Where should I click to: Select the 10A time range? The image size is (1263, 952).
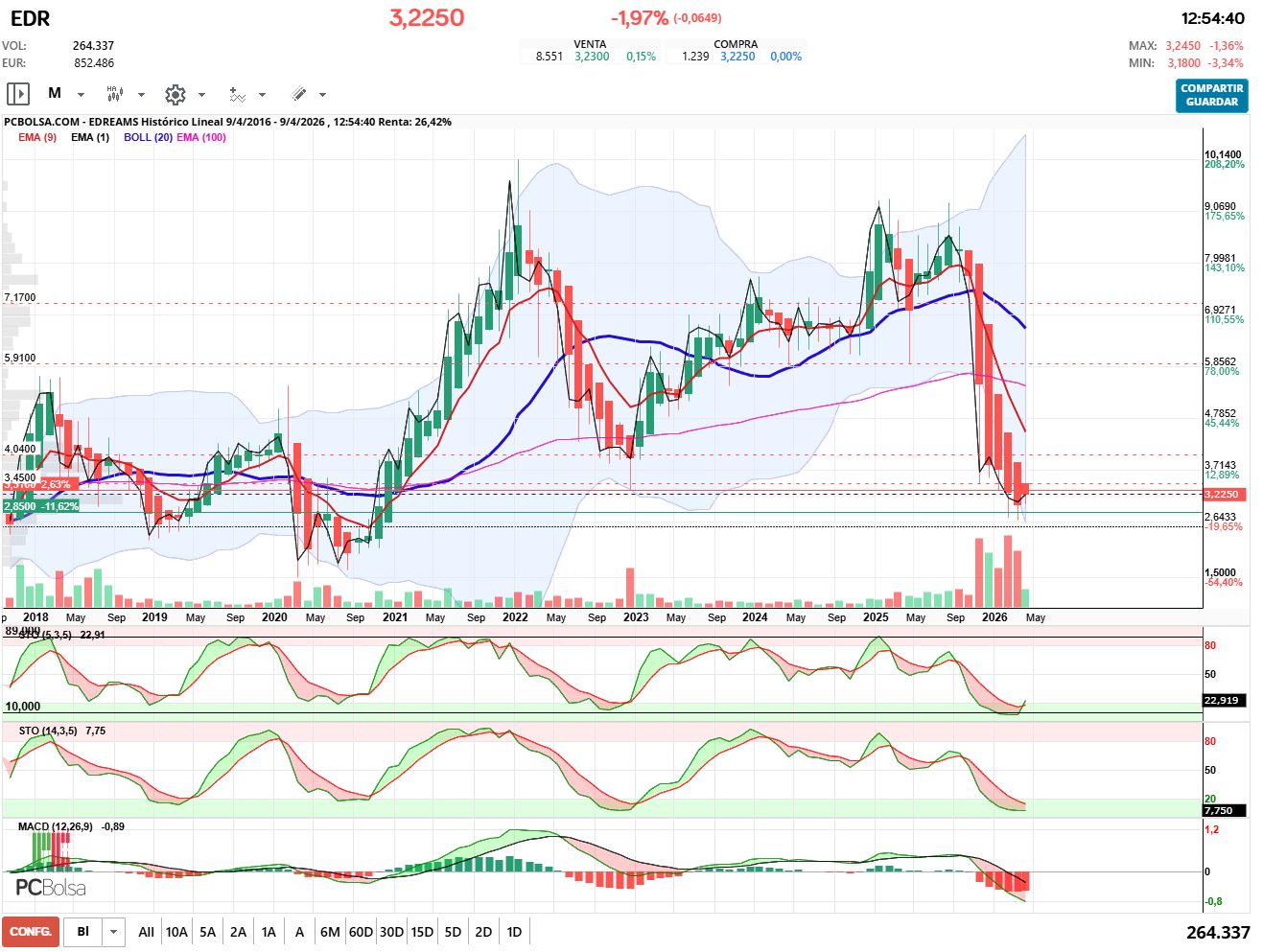coord(176,932)
